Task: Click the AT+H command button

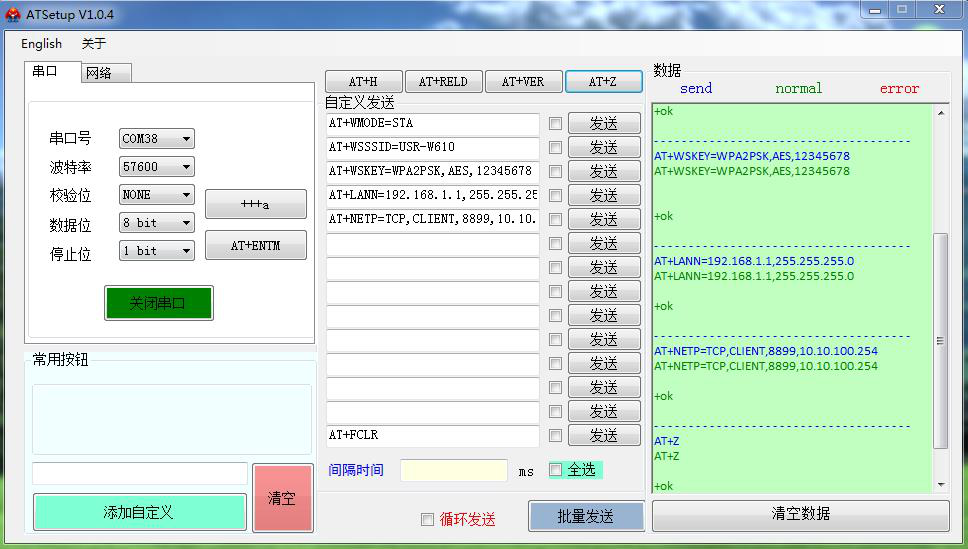Action: click(x=364, y=82)
